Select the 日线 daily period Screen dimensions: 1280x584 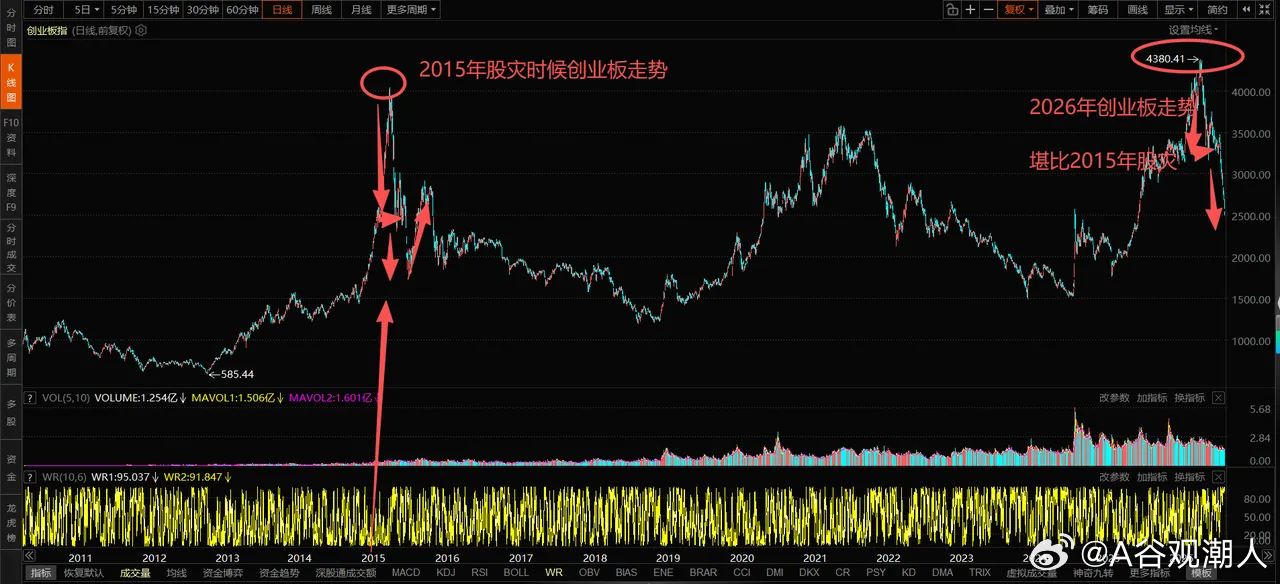click(282, 9)
